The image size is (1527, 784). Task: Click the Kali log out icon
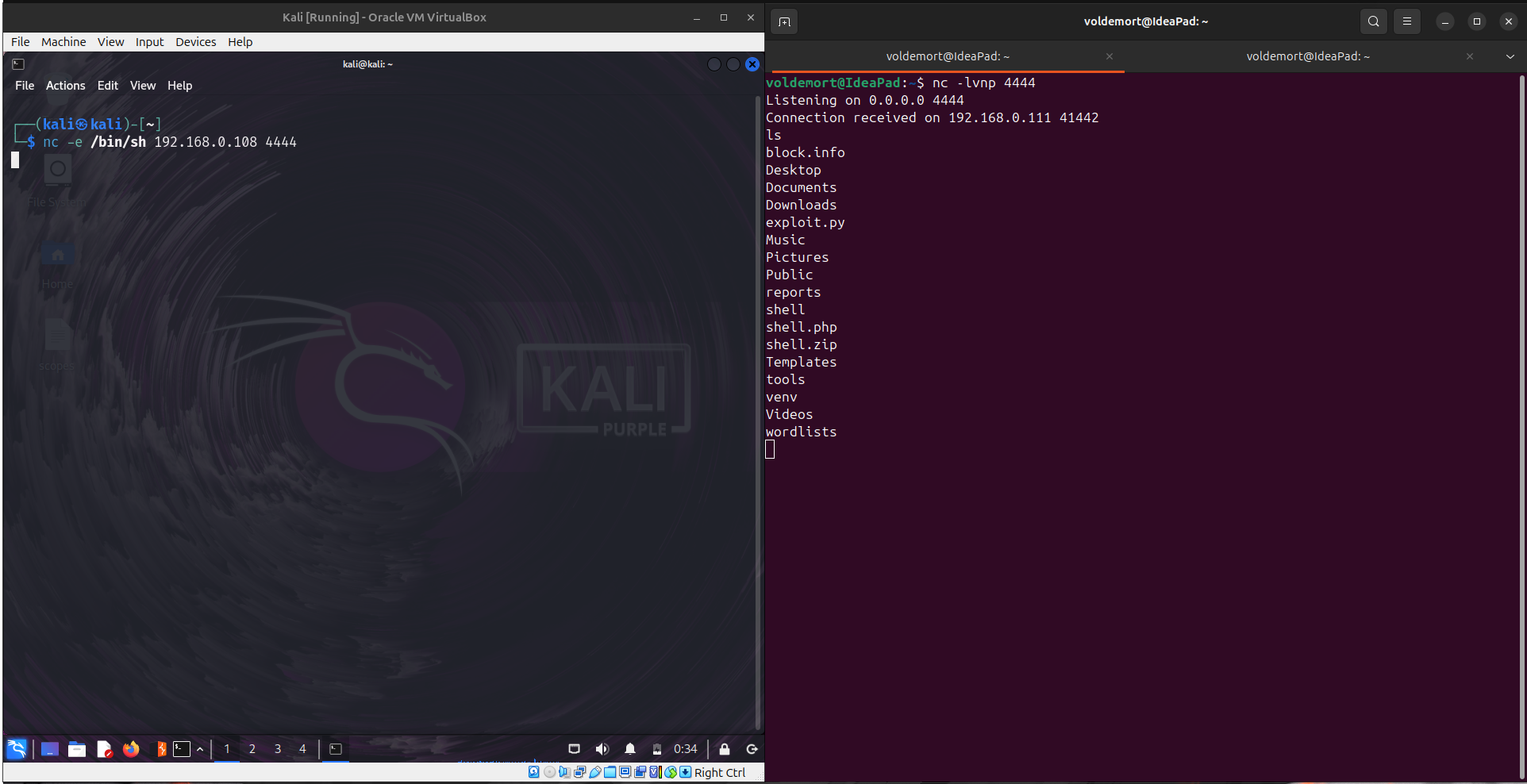click(752, 749)
